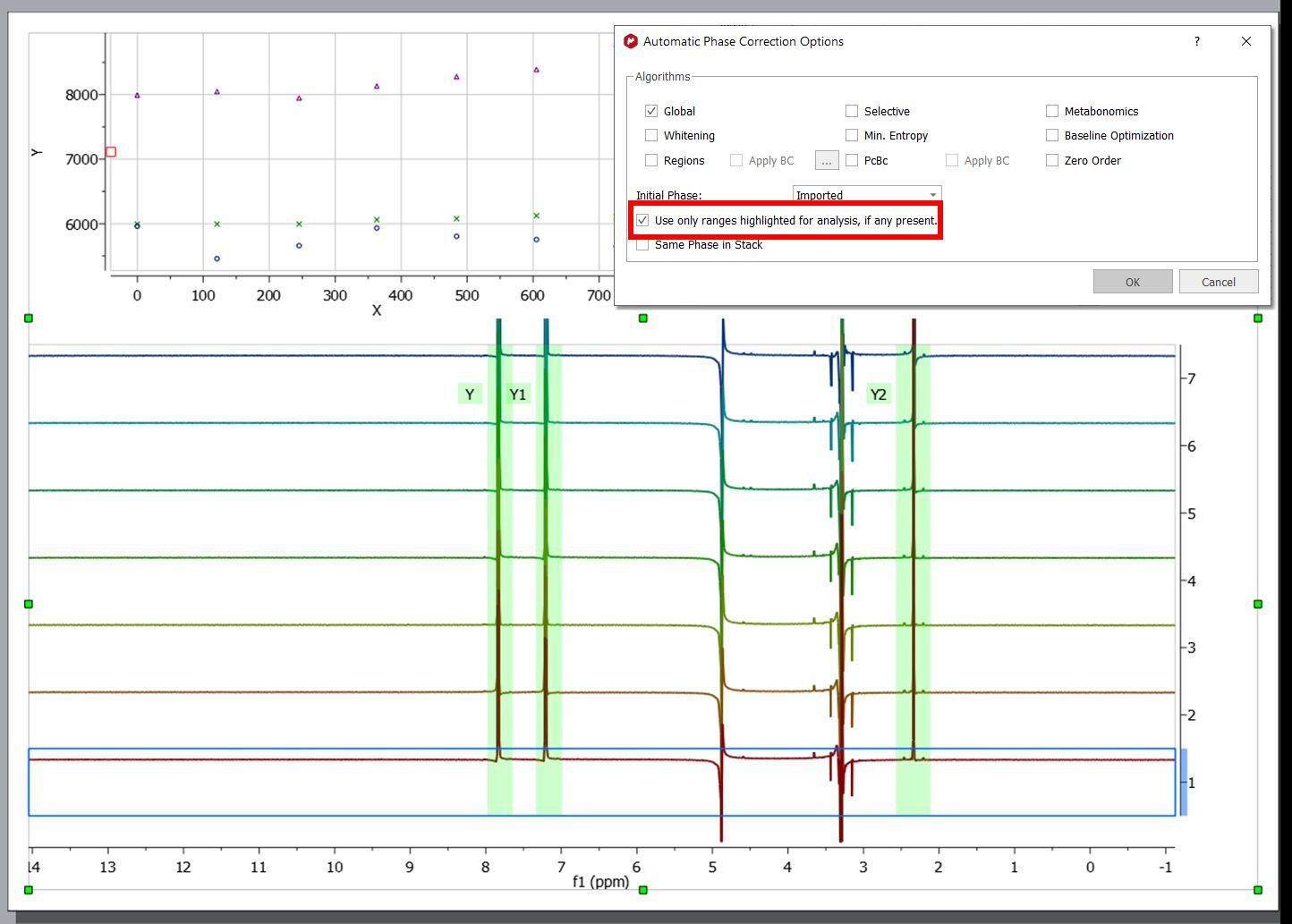Select stacked spectrum number 4 on the axis
1292x924 pixels.
1192,581
